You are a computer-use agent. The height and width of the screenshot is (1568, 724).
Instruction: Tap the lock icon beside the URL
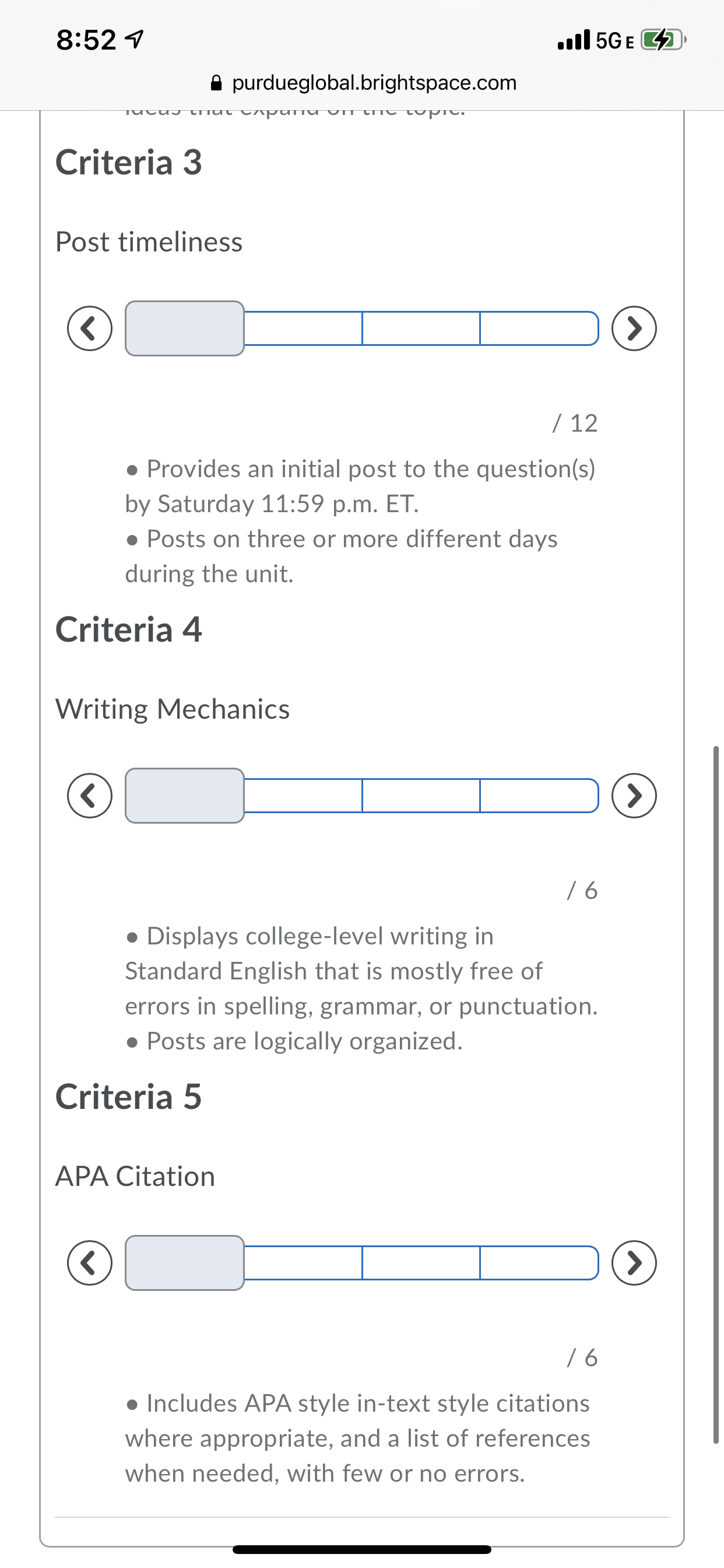tap(216, 83)
